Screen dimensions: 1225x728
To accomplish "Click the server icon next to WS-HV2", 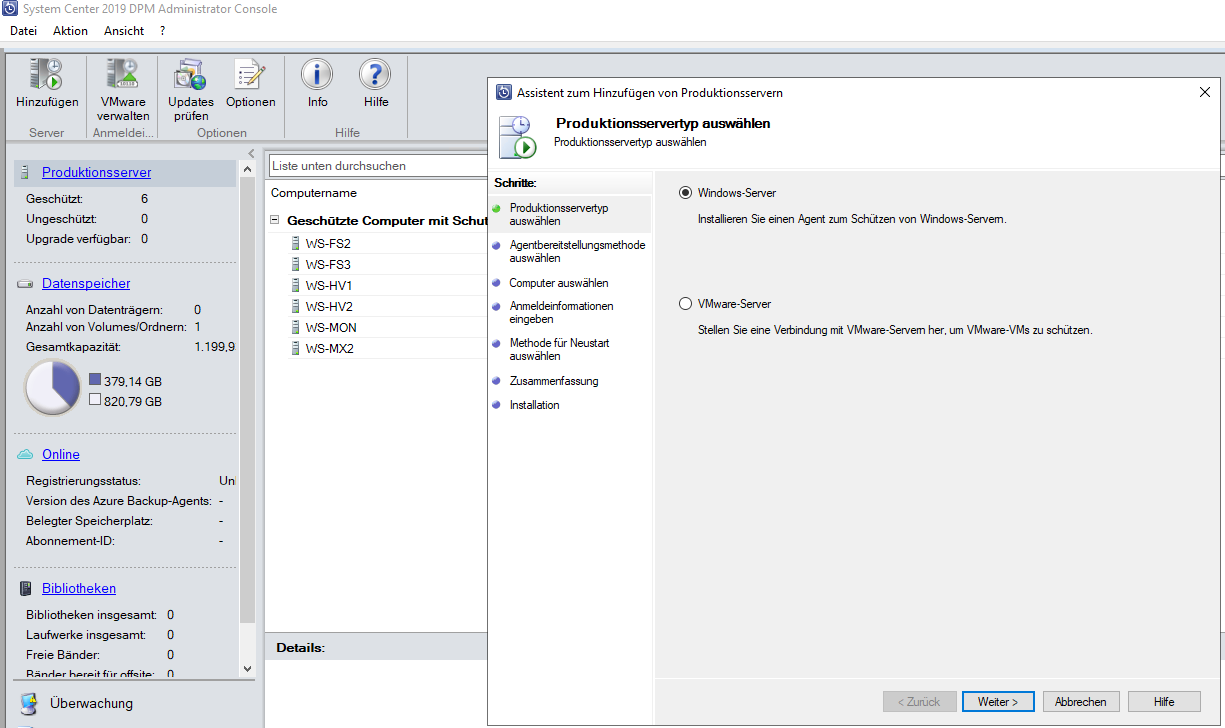I will tap(295, 306).
